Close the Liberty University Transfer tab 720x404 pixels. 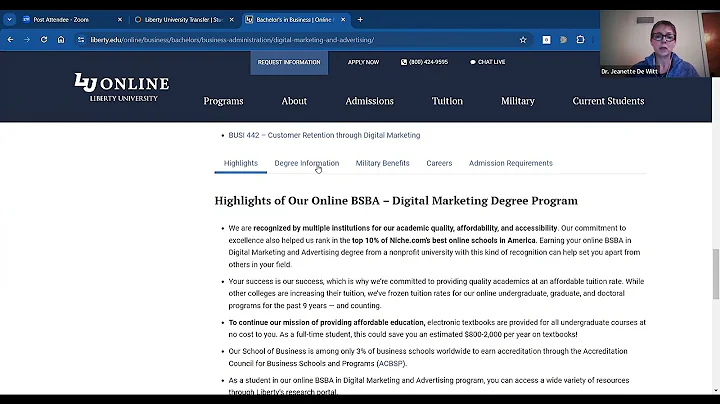[x=231, y=20]
